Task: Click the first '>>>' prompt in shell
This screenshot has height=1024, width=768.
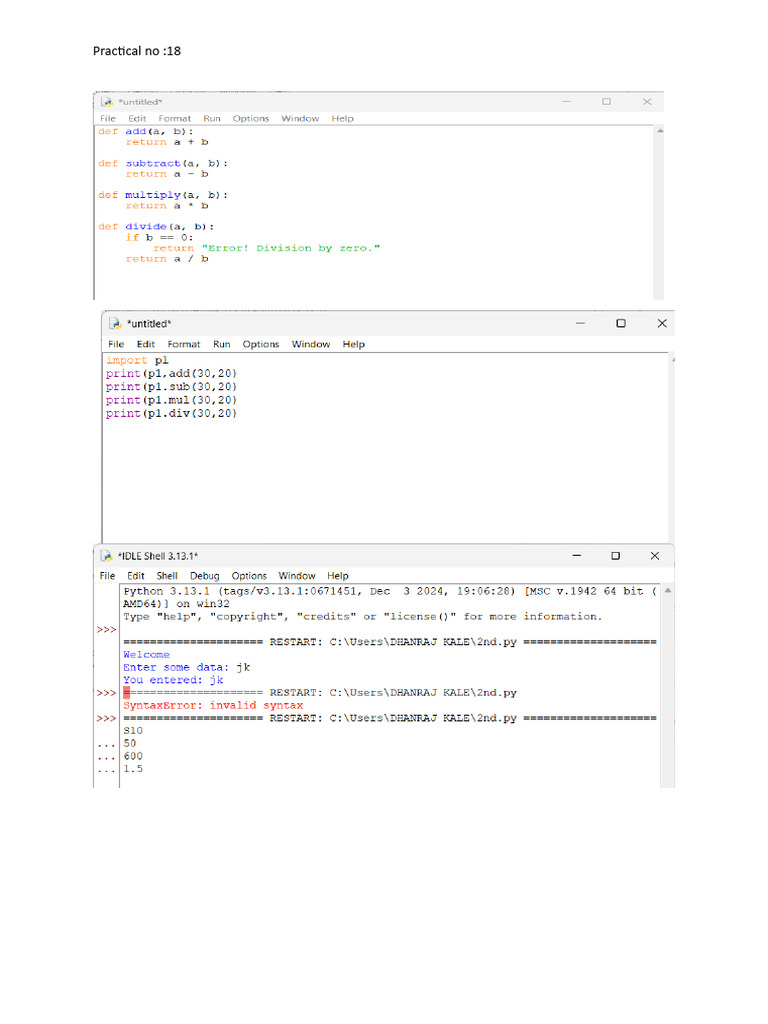Action: [x=106, y=630]
